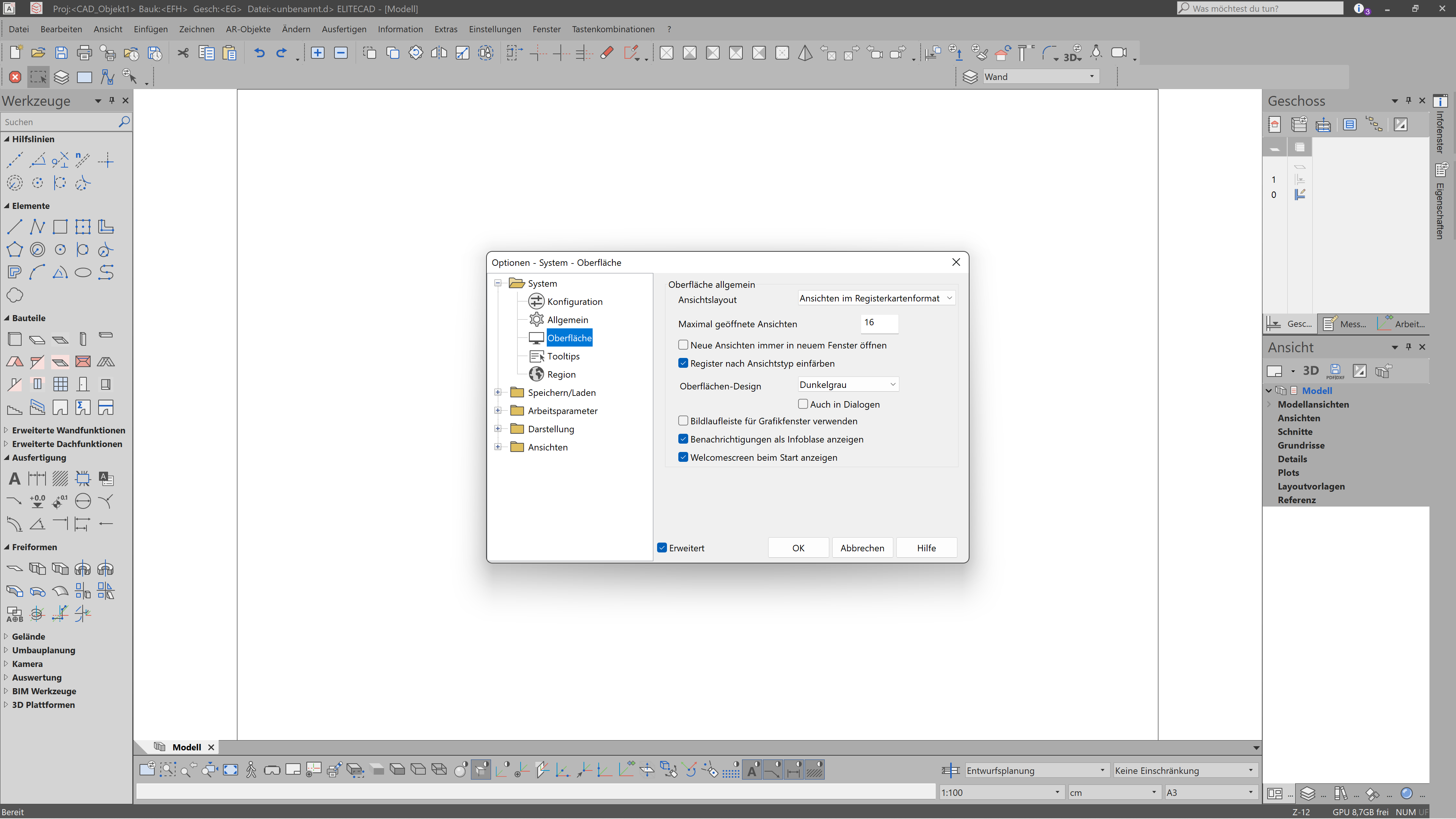Edit the 'Maximal geöffnete Ansichten' input field
This screenshot has height=819, width=1456.
(878, 322)
